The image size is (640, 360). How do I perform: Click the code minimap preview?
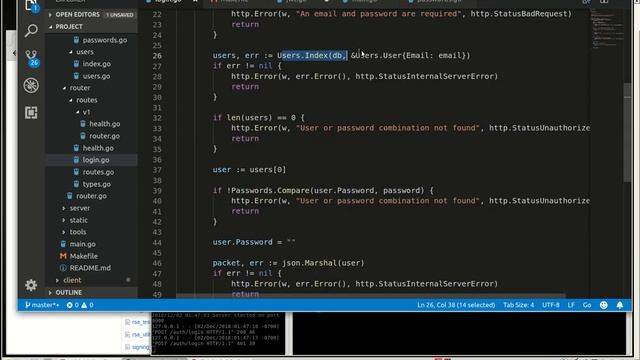point(607,29)
